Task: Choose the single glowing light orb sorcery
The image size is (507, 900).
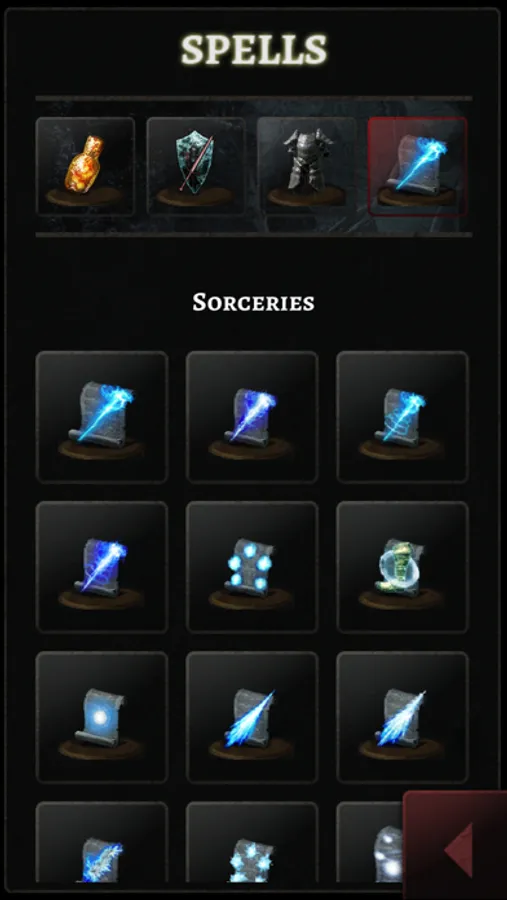Action: pyautogui.click(x=102, y=717)
